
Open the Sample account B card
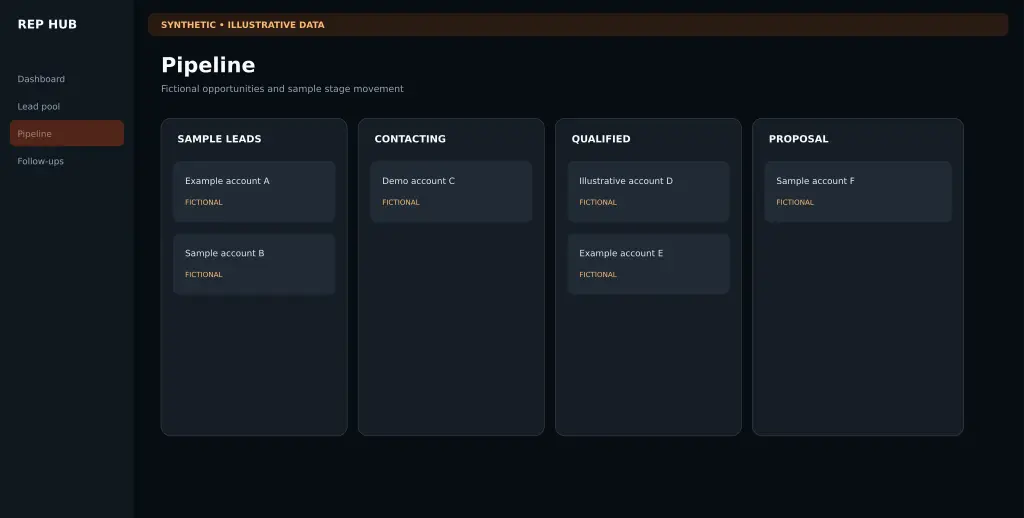point(254,264)
